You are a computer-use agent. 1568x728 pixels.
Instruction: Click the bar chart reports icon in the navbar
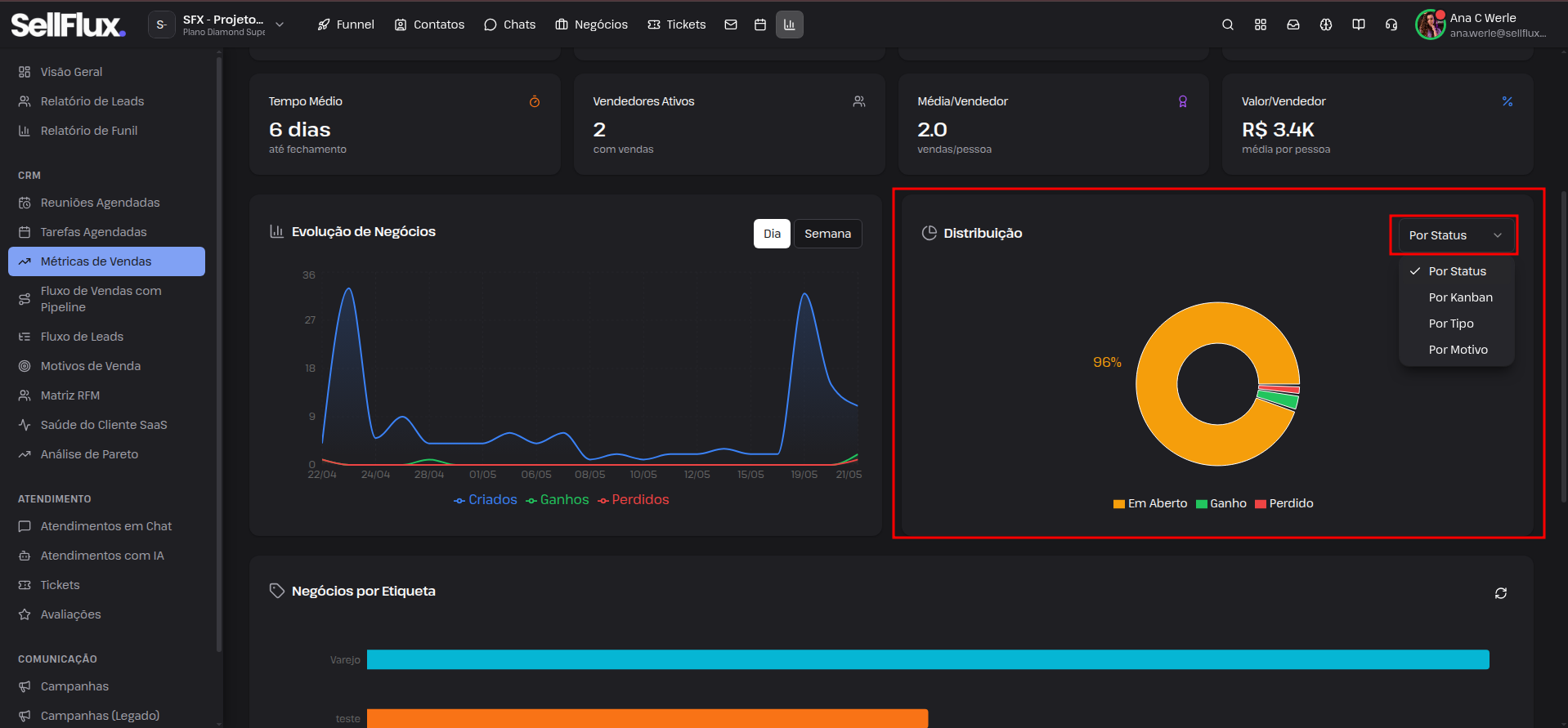(790, 25)
